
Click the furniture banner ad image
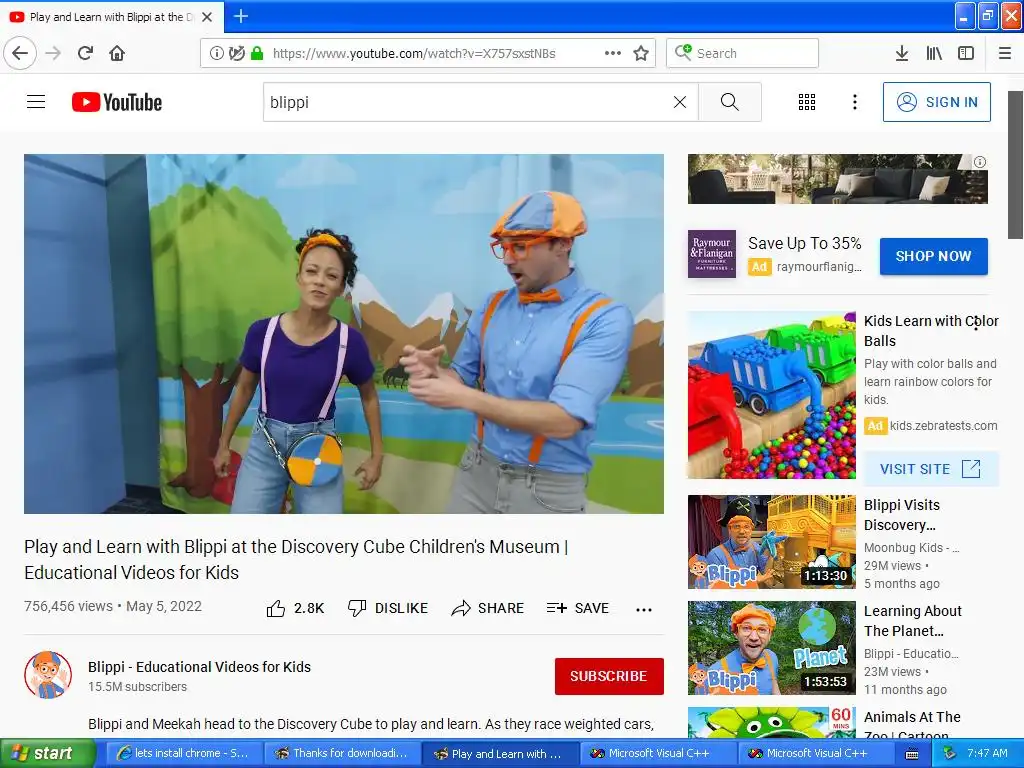click(838, 179)
